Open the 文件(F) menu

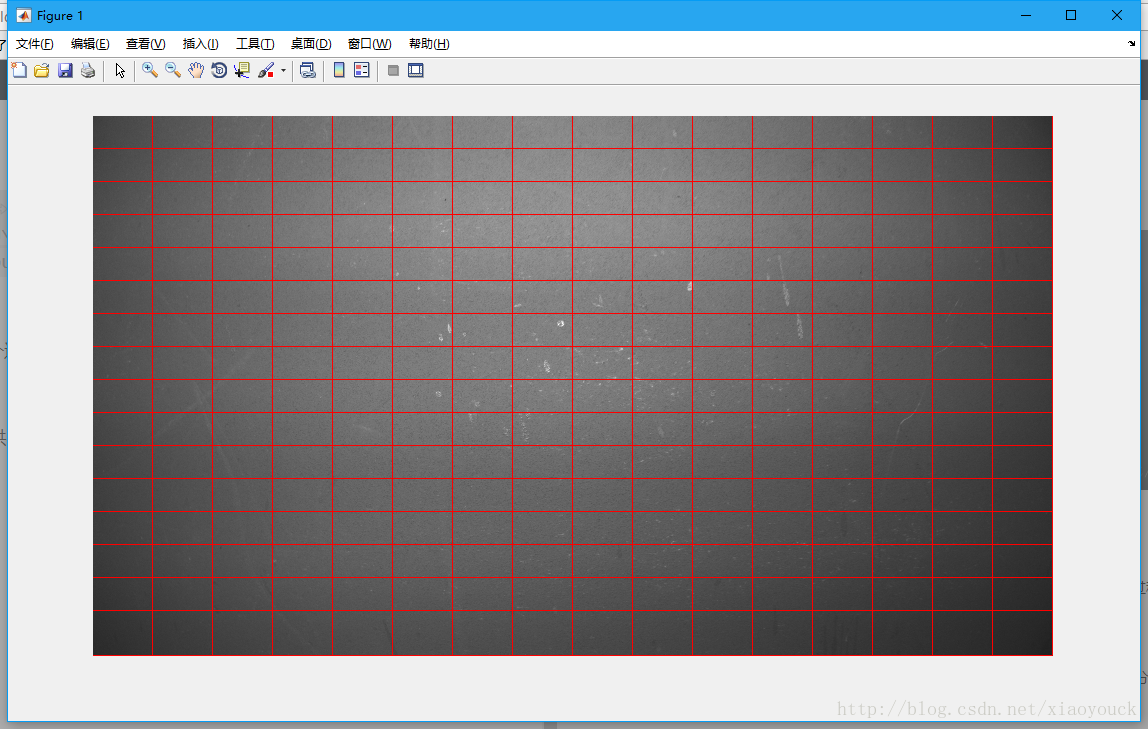point(35,44)
